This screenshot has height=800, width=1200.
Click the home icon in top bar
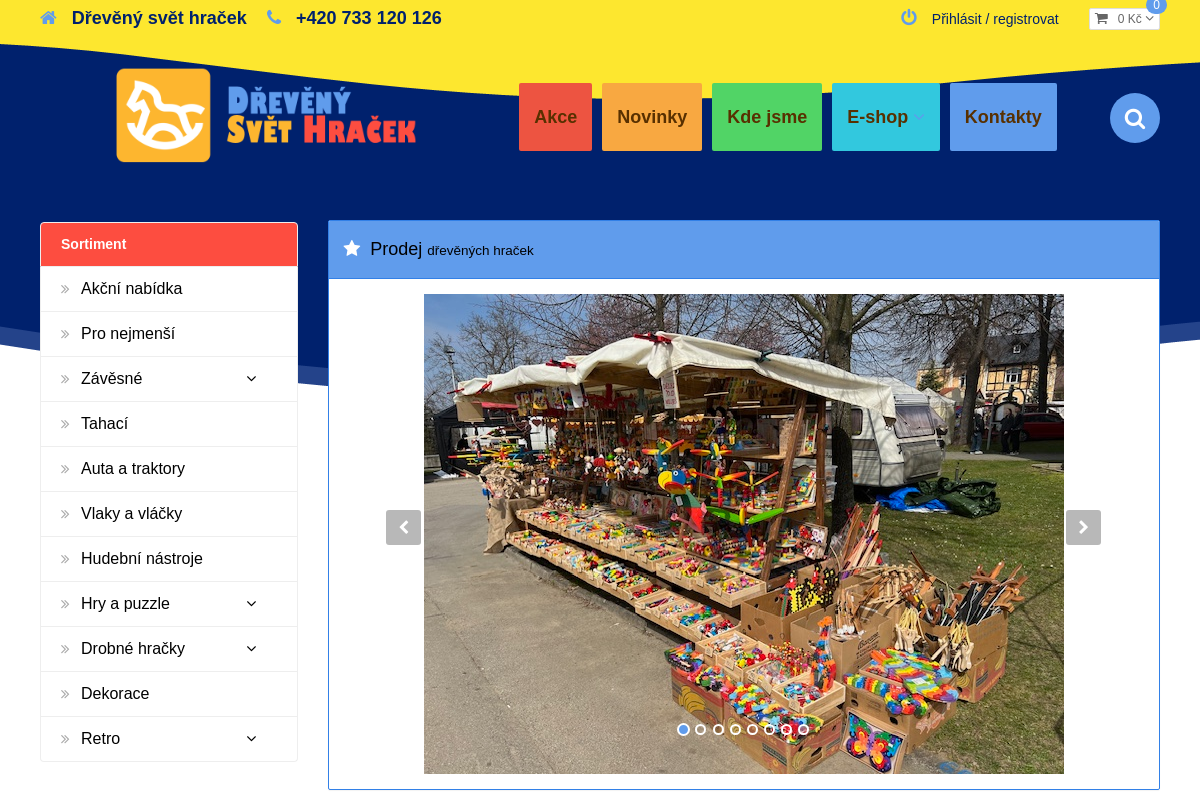coord(48,18)
